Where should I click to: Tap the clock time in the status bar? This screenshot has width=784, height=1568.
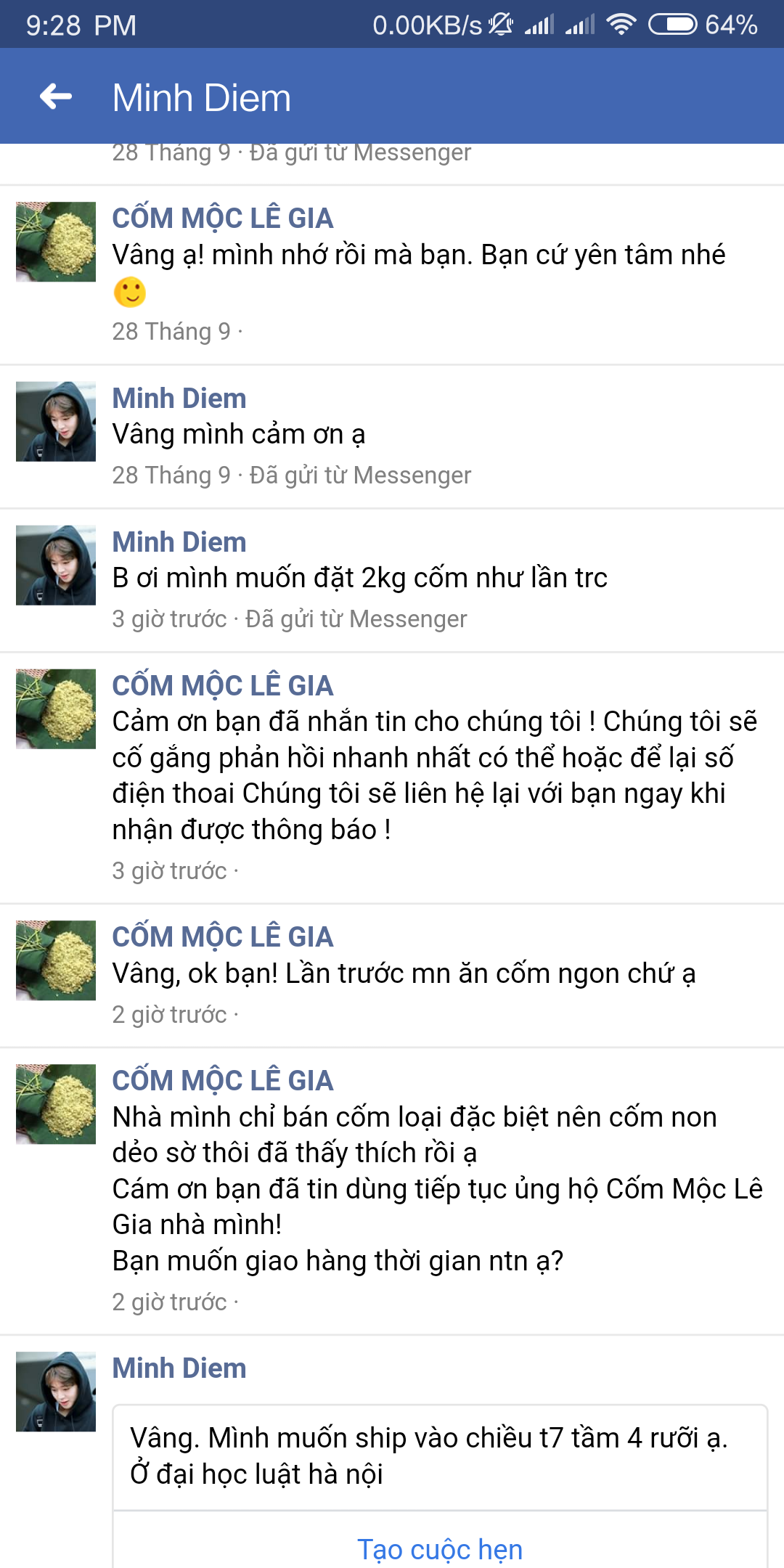coord(81,25)
